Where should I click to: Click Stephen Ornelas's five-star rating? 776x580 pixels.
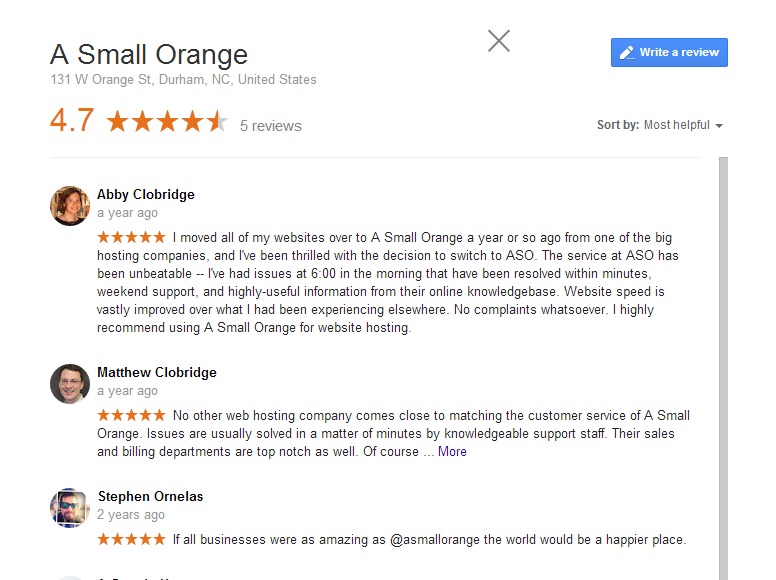click(131, 539)
